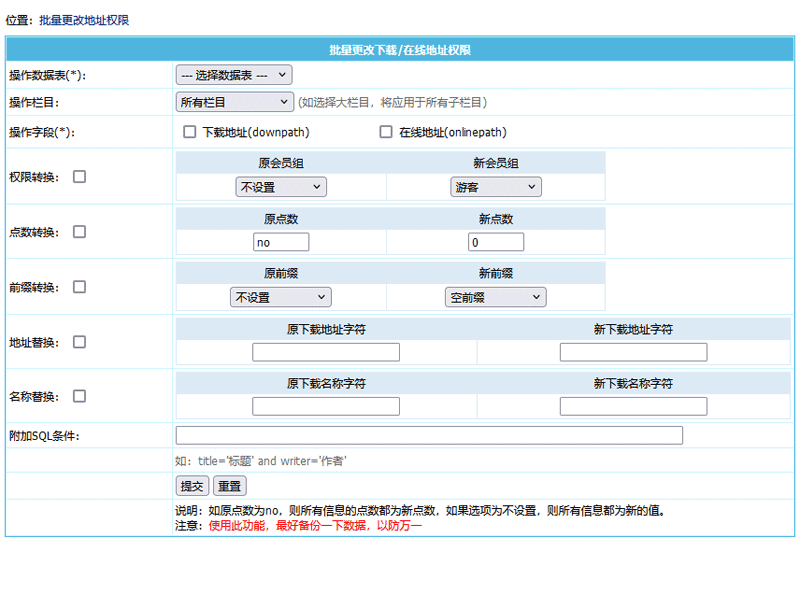Image resolution: width=800 pixels, height=609 pixels.
Task: Enable the 名称替换 checkbox
Action: click(x=80, y=396)
